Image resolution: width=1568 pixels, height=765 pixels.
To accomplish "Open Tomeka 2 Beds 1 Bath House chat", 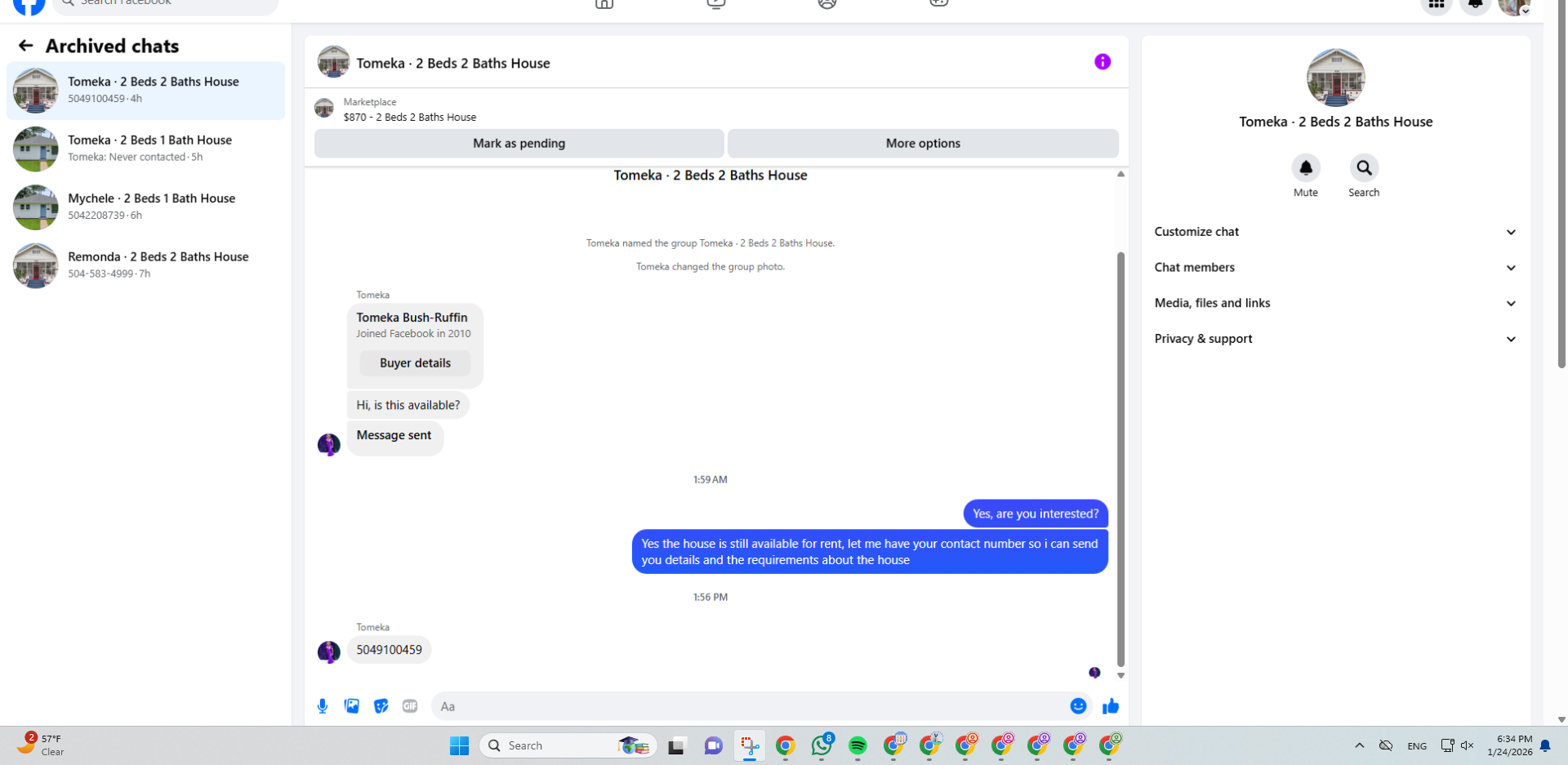I will coord(146,149).
